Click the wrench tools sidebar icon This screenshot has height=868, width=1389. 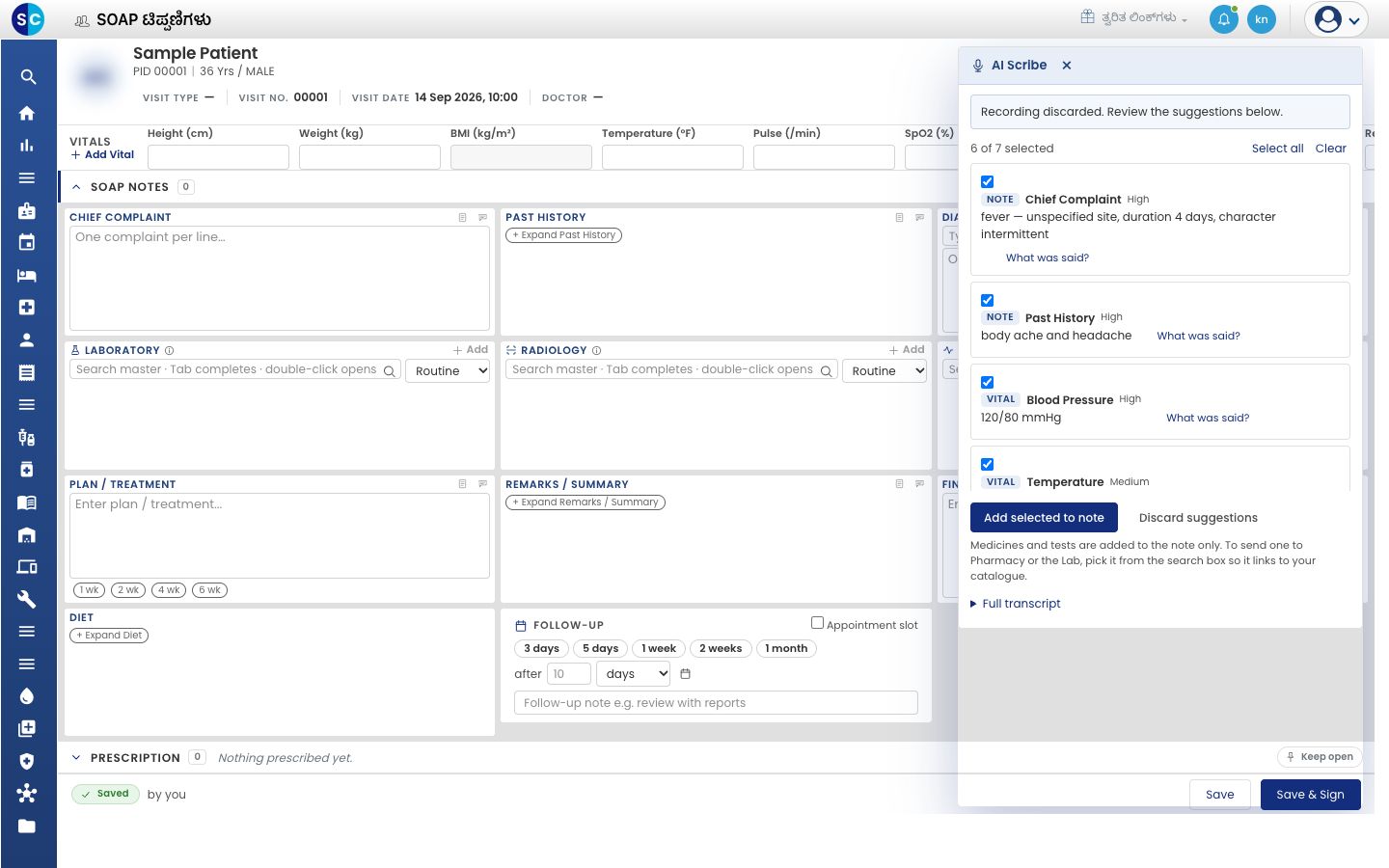[x=27, y=599]
